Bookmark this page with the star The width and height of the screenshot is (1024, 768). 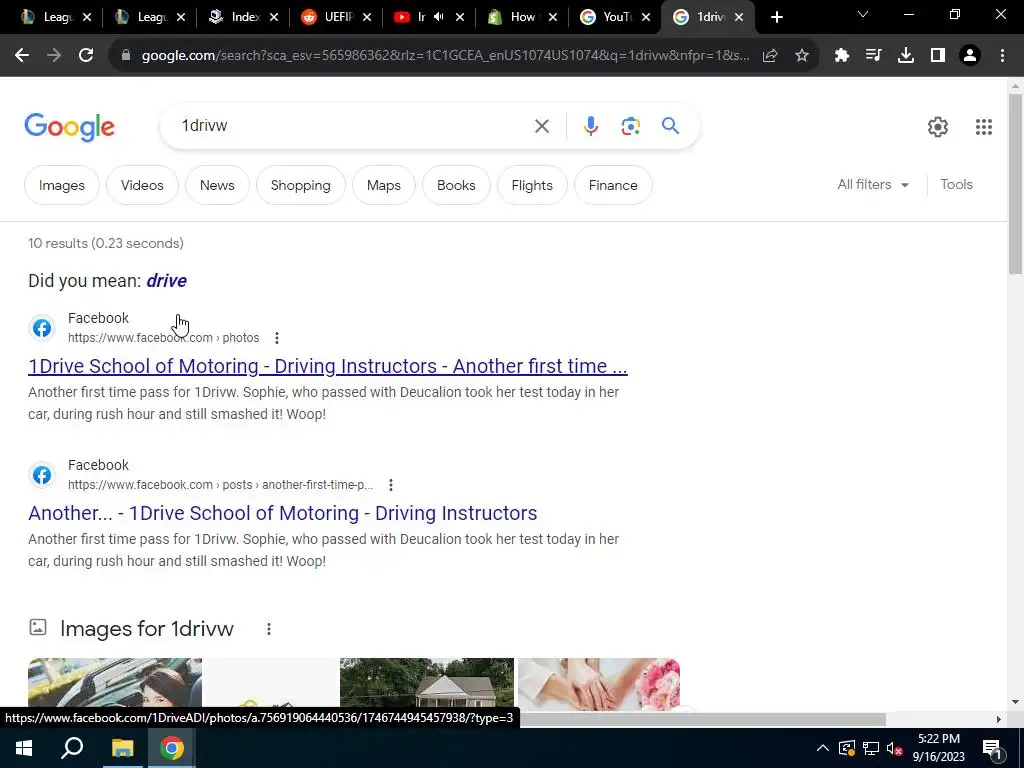click(x=802, y=56)
